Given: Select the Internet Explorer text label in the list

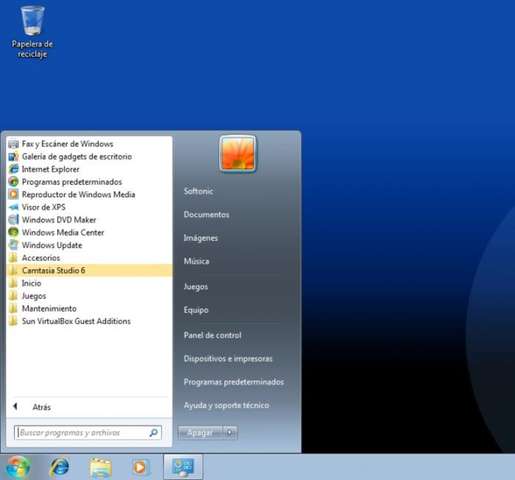Looking at the screenshot, I should coord(51,169).
